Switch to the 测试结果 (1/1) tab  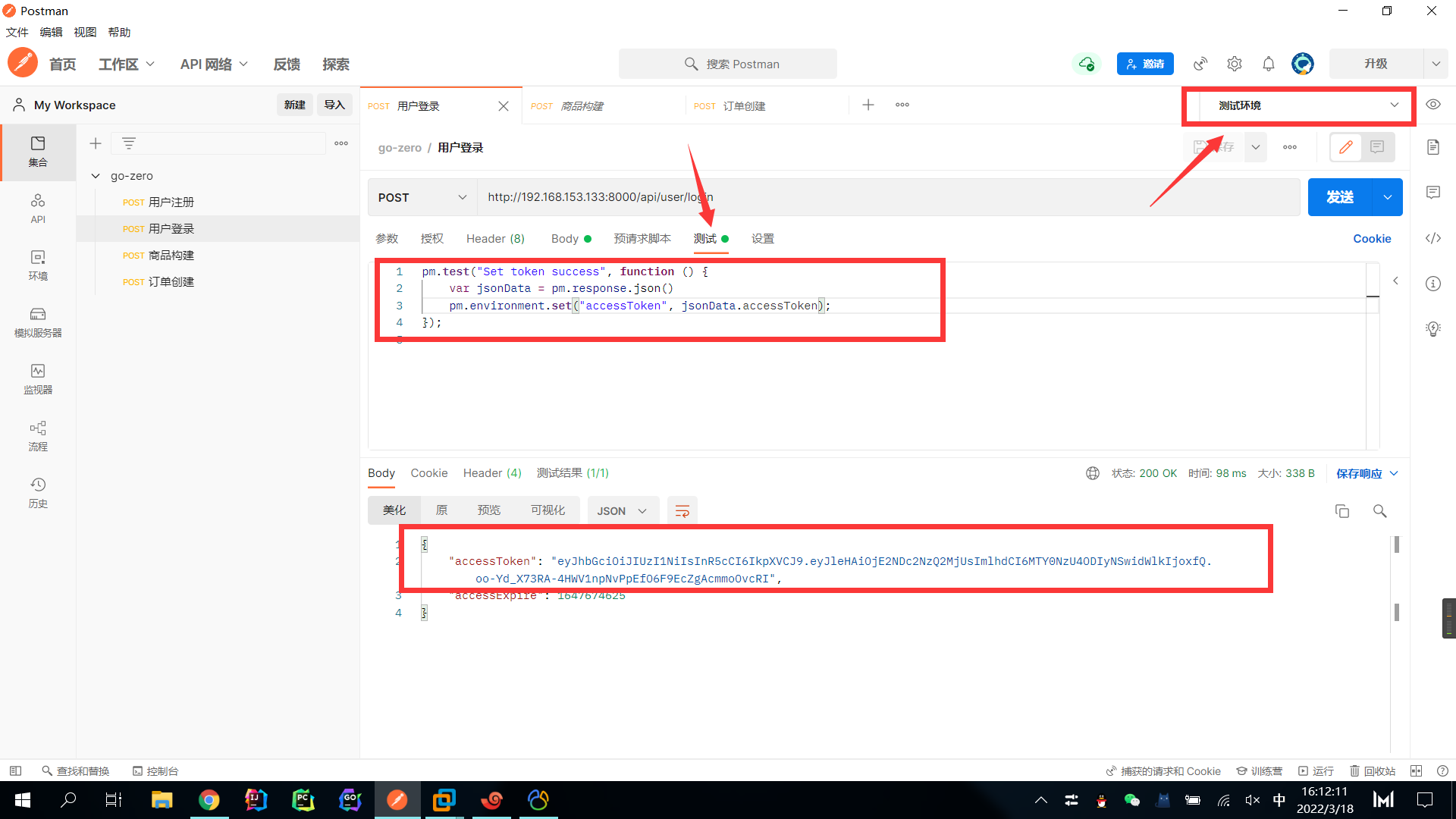click(x=573, y=473)
